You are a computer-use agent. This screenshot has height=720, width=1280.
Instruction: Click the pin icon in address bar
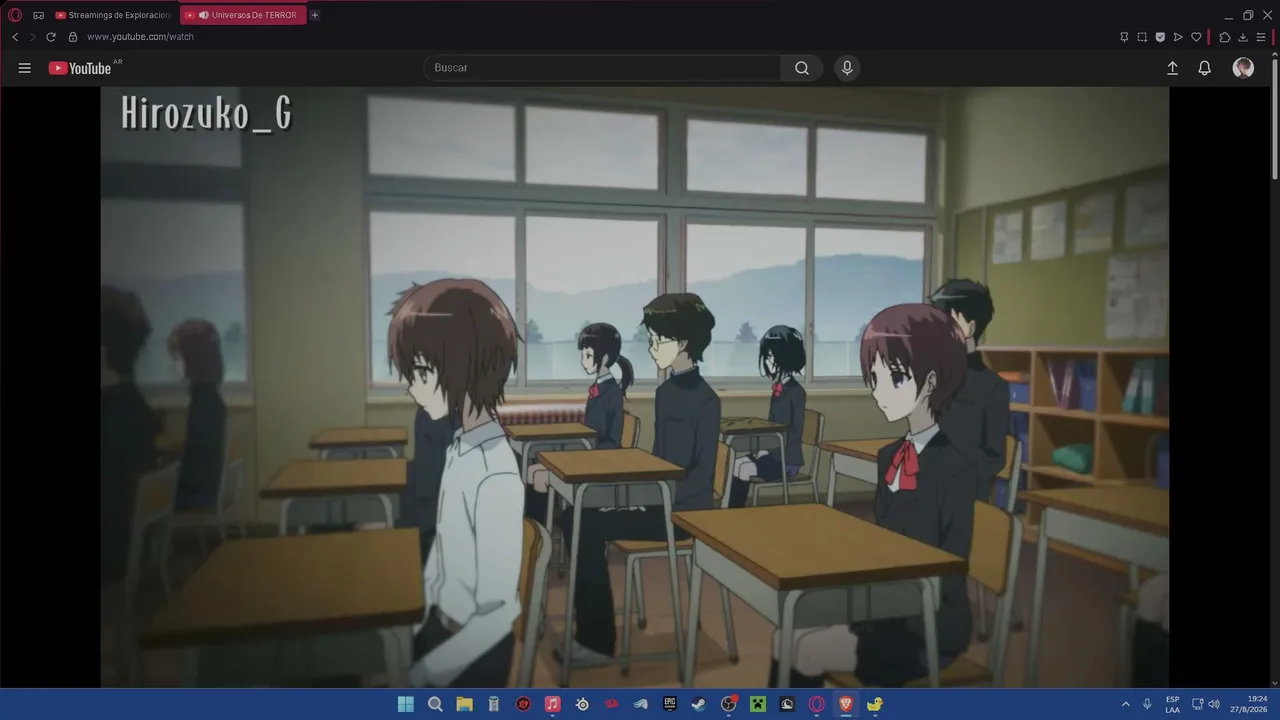pos(1124,37)
